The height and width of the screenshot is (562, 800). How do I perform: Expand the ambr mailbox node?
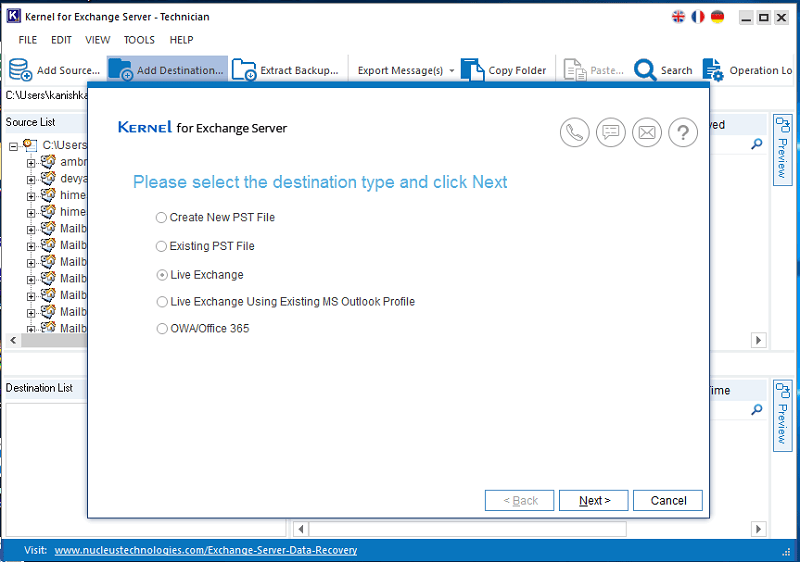pyautogui.click(x=31, y=164)
